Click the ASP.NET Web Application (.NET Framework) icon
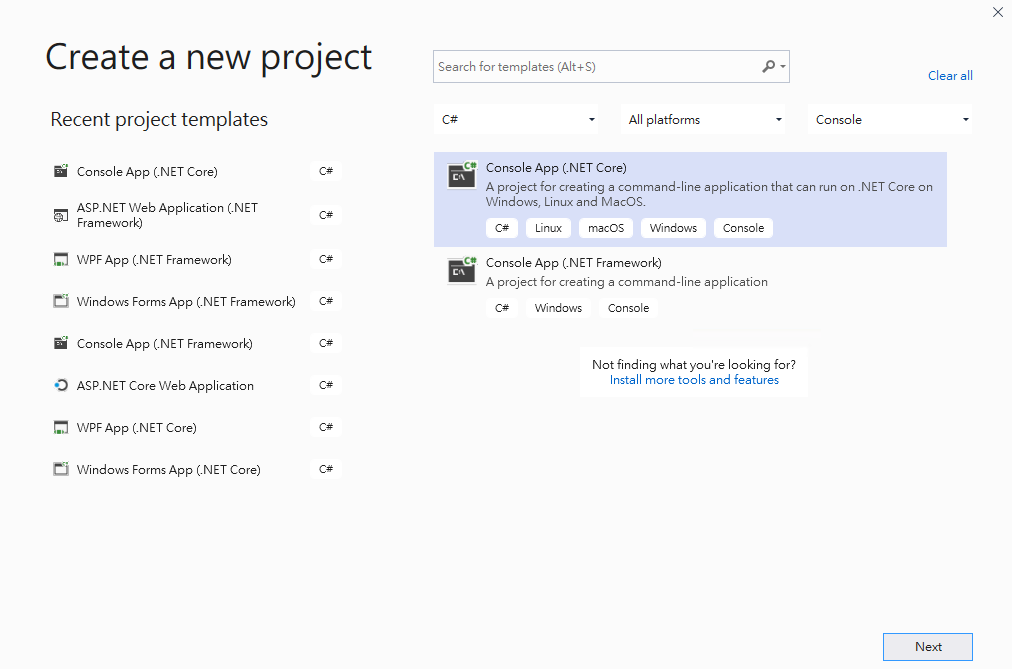Viewport: 1012px width, 669px height. click(61, 215)
